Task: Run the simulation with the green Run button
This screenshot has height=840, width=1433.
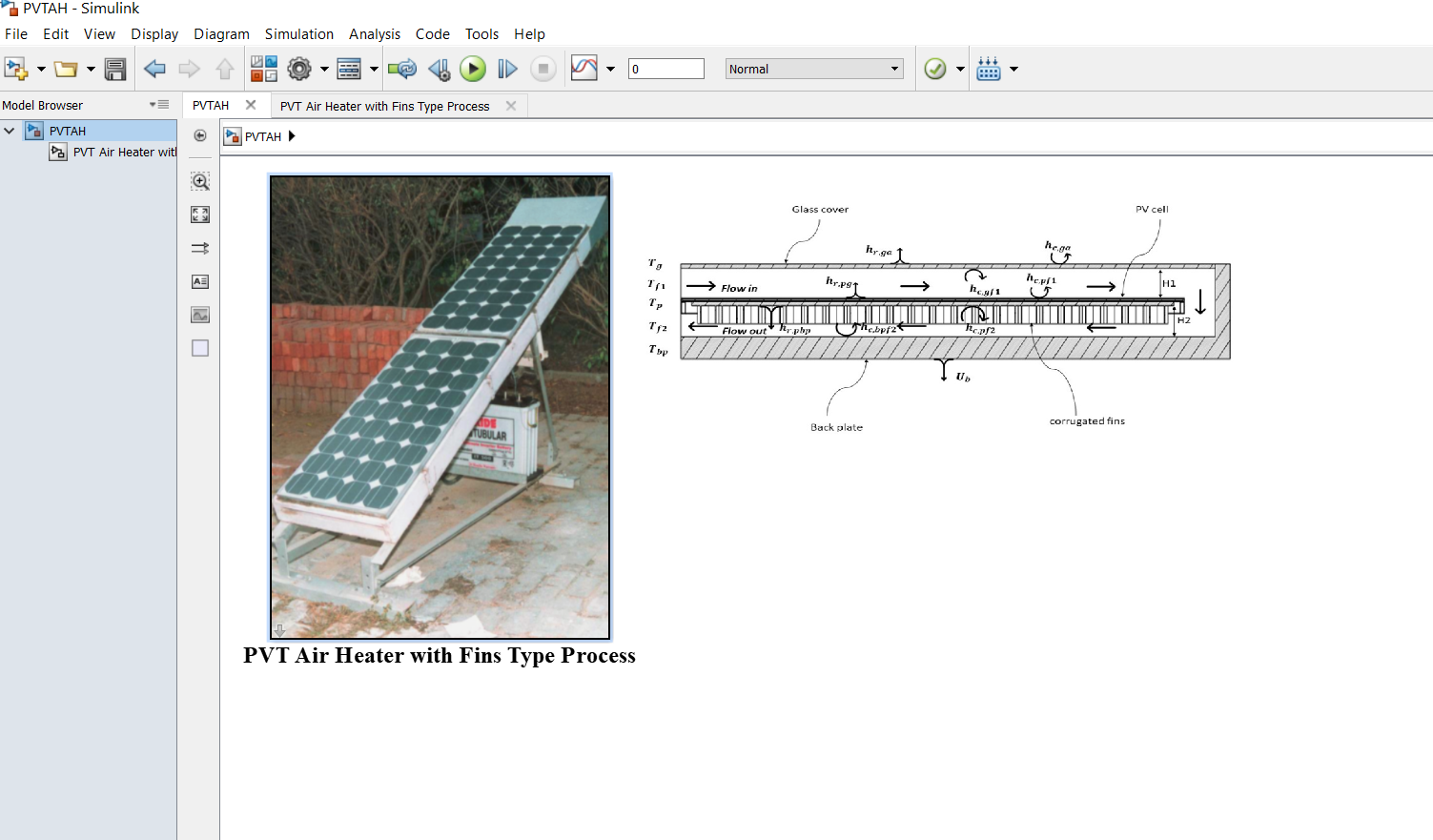Action: pyautogui.click(x=473, y=68)
